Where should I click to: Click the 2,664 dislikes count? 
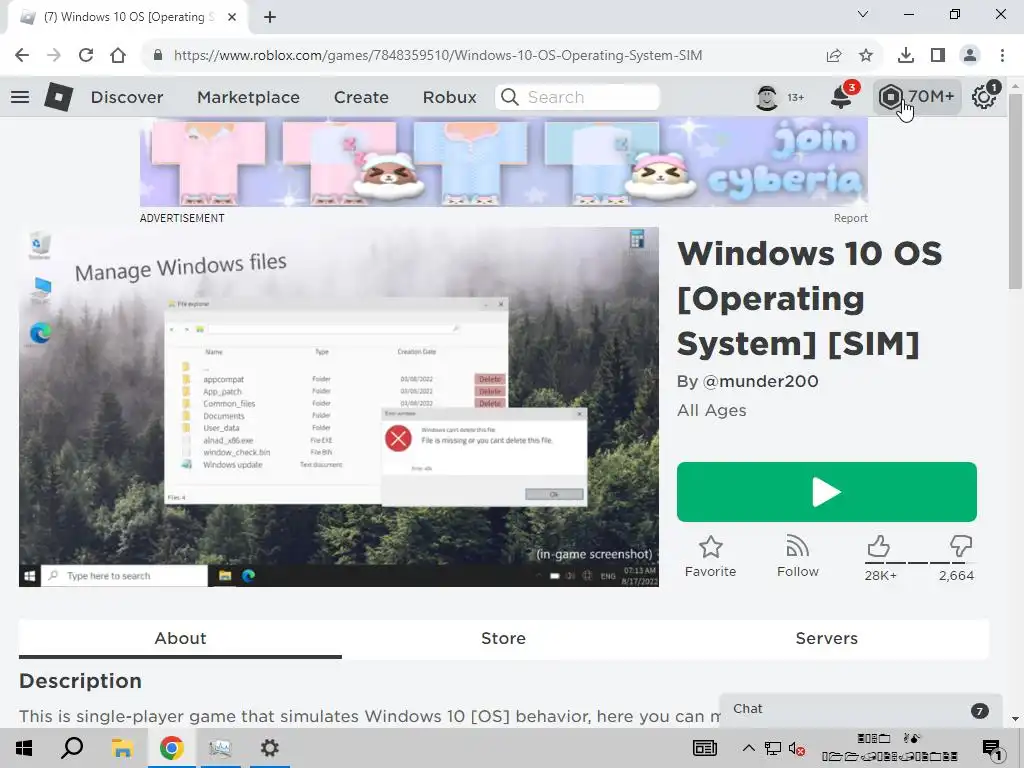click(x=956, y=575)
